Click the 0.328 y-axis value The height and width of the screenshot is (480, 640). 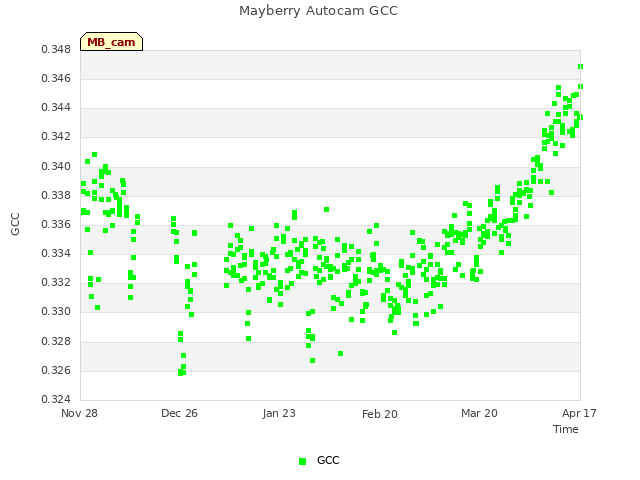(x=56, y=341)
